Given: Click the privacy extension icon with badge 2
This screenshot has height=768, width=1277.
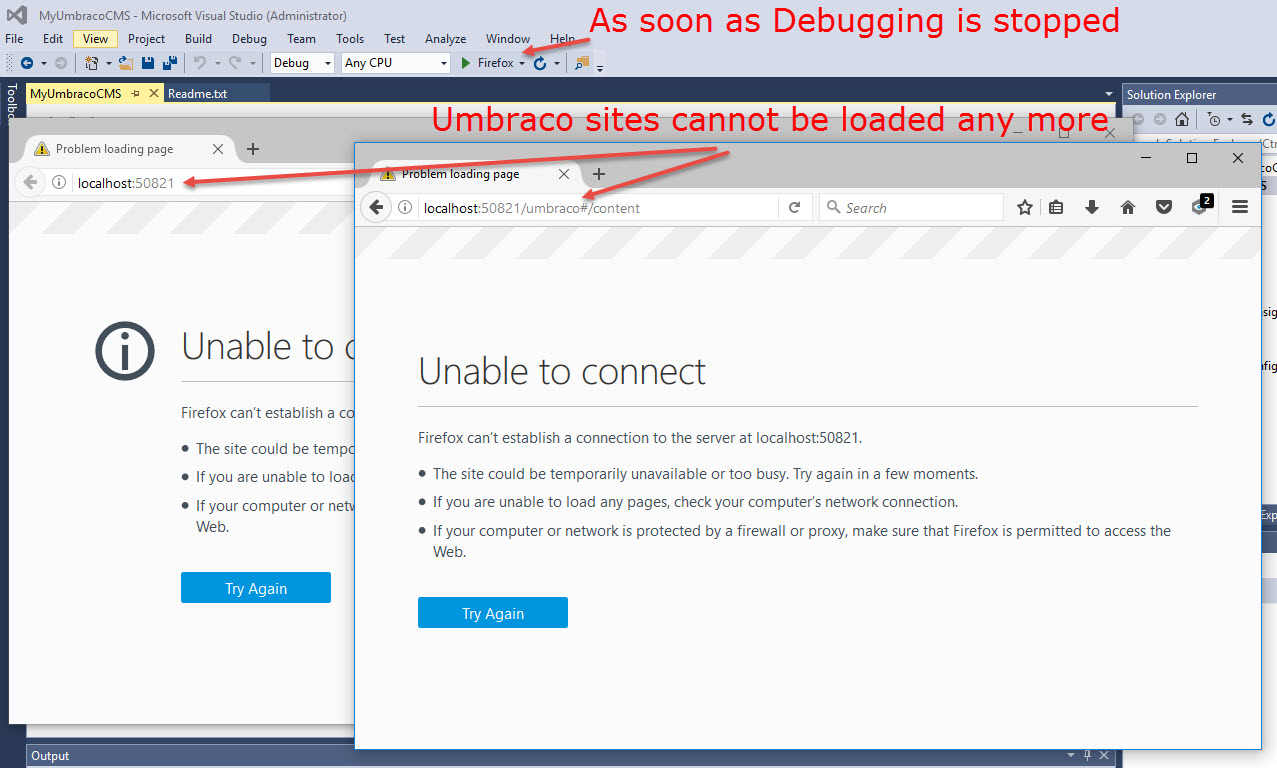Looking at the screenshot, I should [x=1200, y=207].
